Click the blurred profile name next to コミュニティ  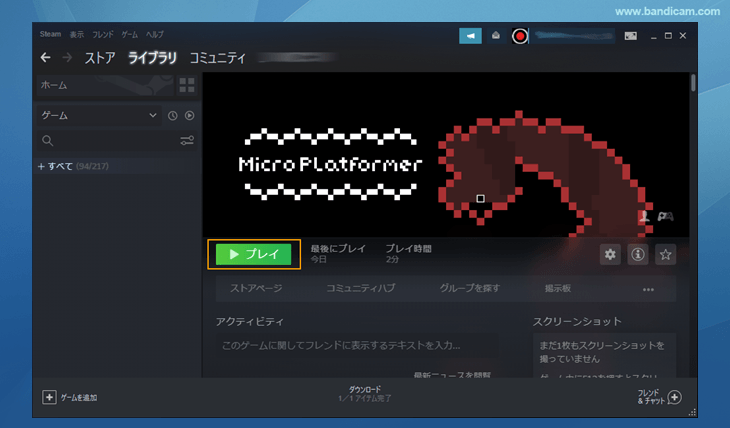pos(297,58)
